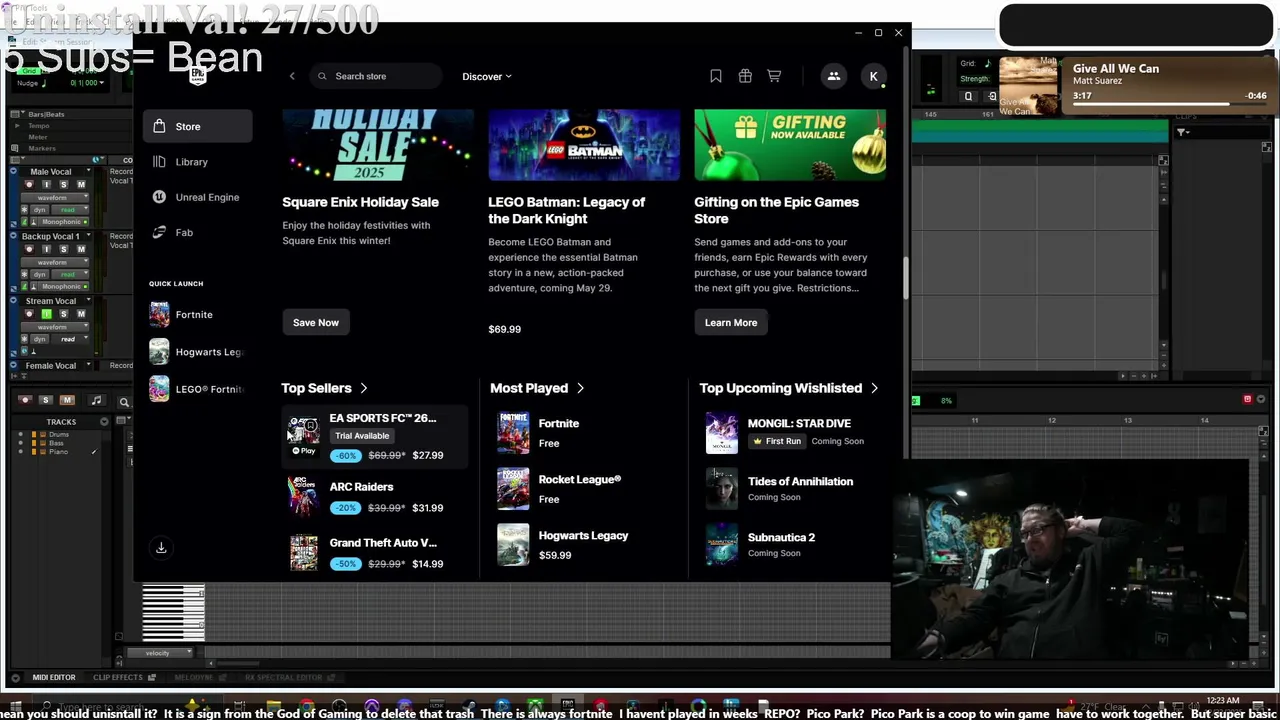Open the Store section in Epic sidebar
The image size is (1280, 720).
pyautogui.click(x=198, y=126)
